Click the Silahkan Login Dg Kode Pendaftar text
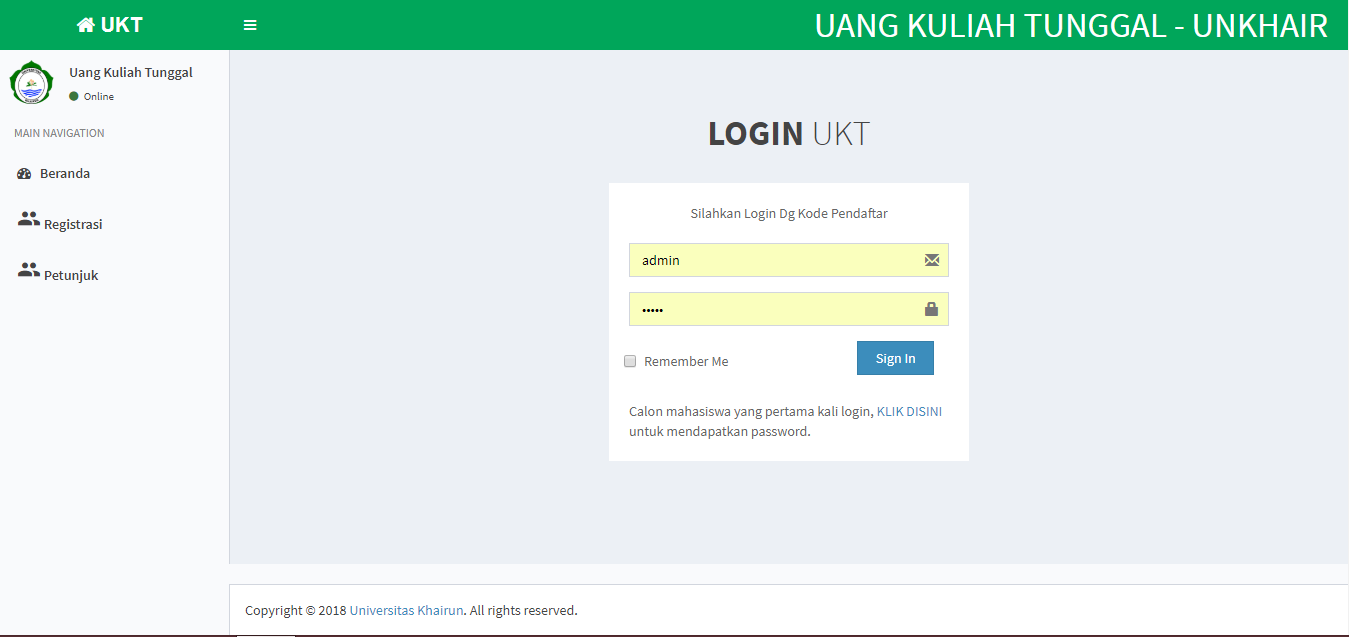 tap(789, 213)
